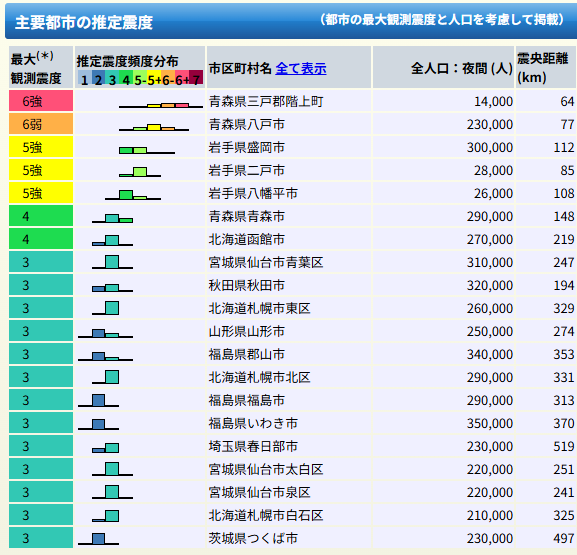Click histogram chart for 青森県八戸市
This screenshot has height=555, width=577.
[x=154, y=127]
